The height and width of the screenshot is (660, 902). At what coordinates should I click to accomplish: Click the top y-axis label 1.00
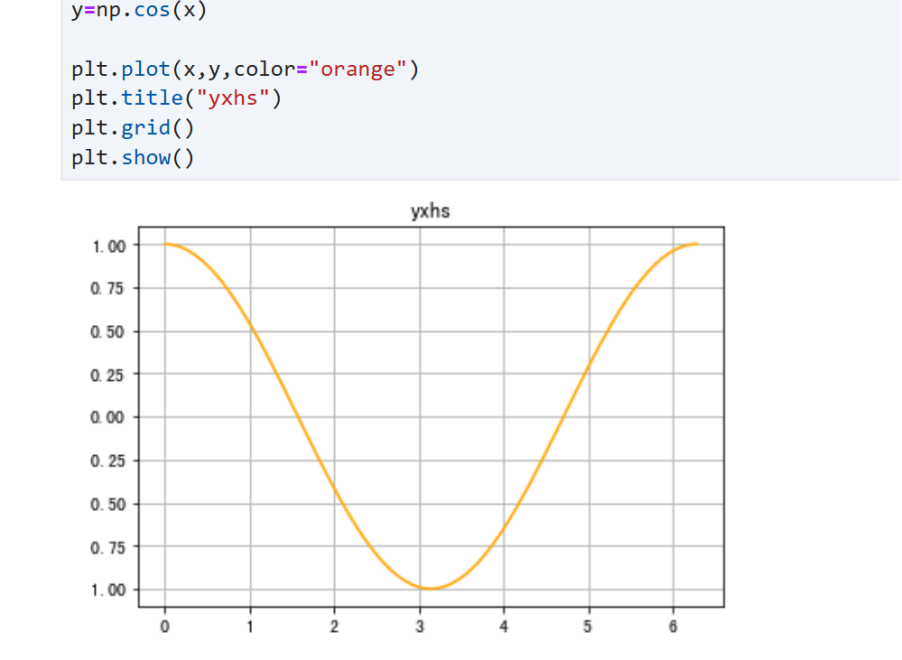coord(109,246)
